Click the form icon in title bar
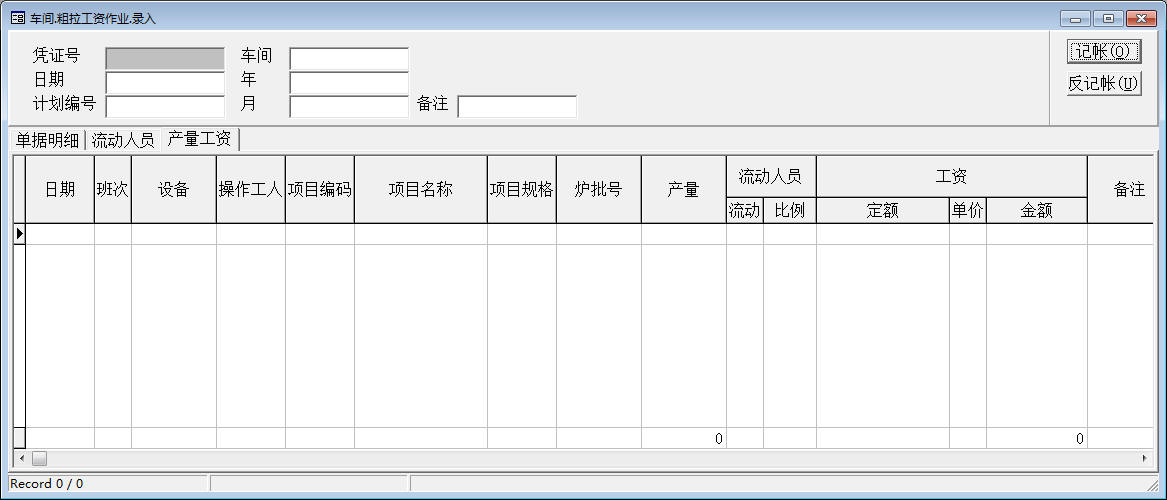This screenshot has height=500, width=1167. click(x=17, y=18)
